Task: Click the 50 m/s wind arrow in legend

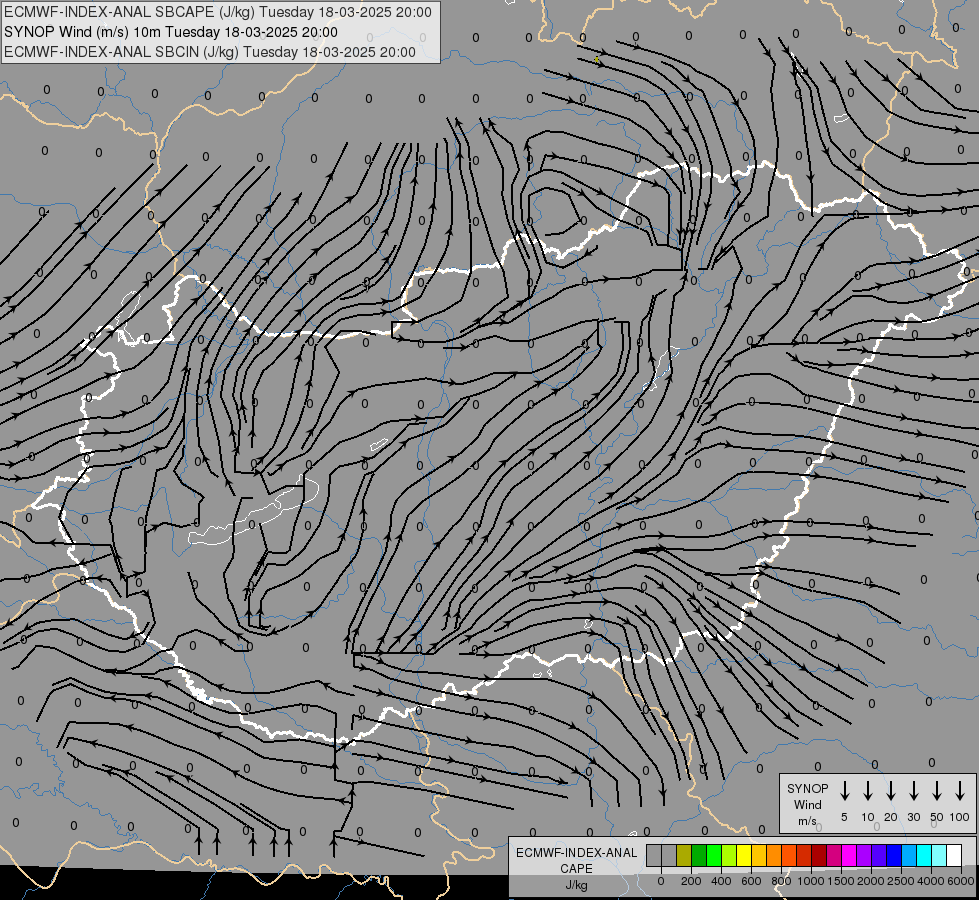Action: coord(937,791)
